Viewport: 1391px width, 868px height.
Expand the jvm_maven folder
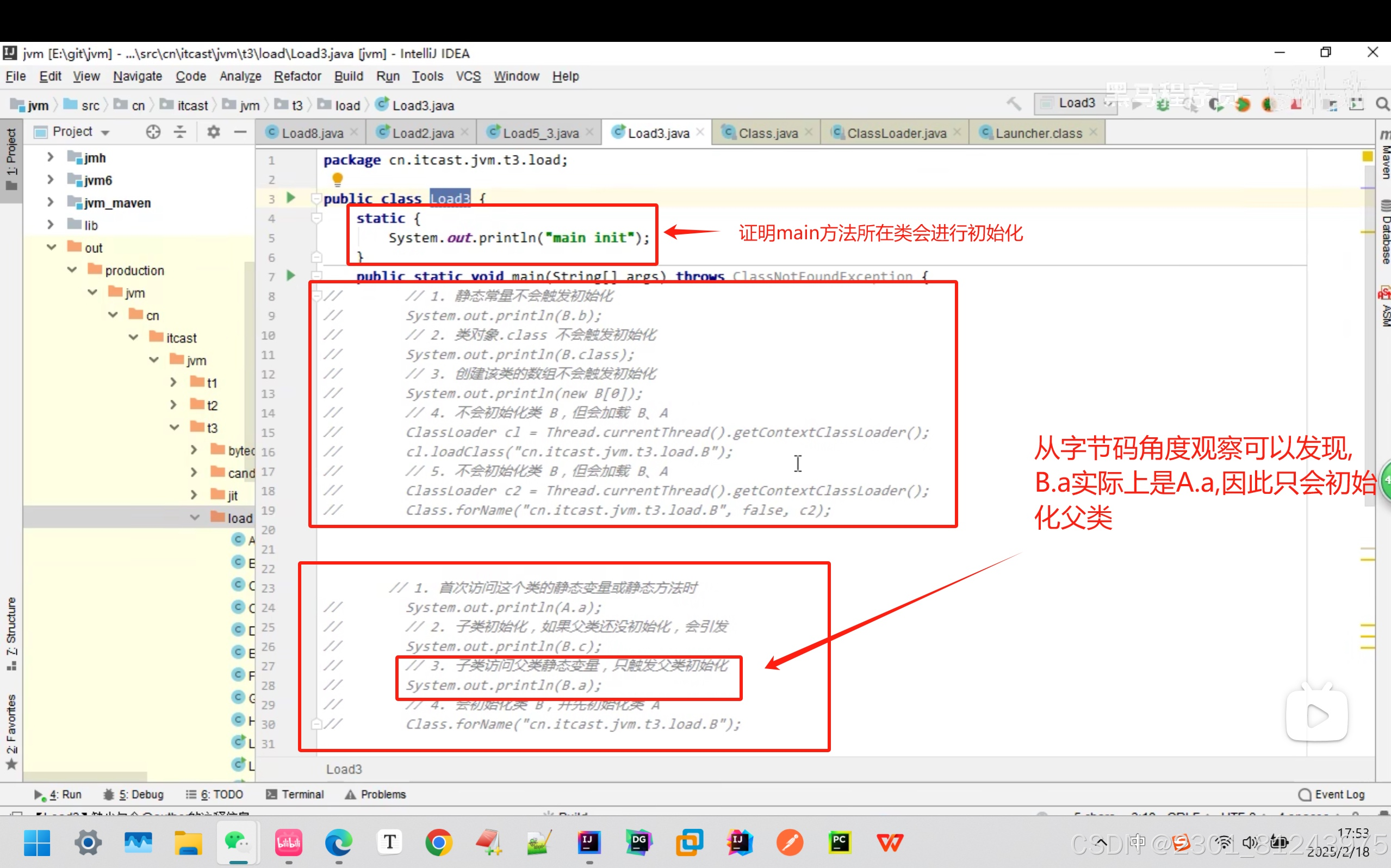51,202
